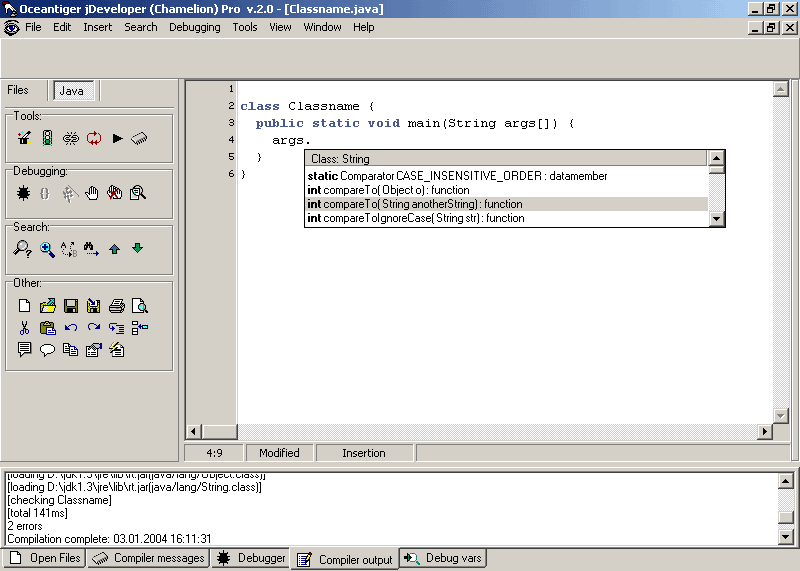This screenshot has height=571, width=800.
Task: Click the green up arrow in Search
Action: (x=114, y=249)
